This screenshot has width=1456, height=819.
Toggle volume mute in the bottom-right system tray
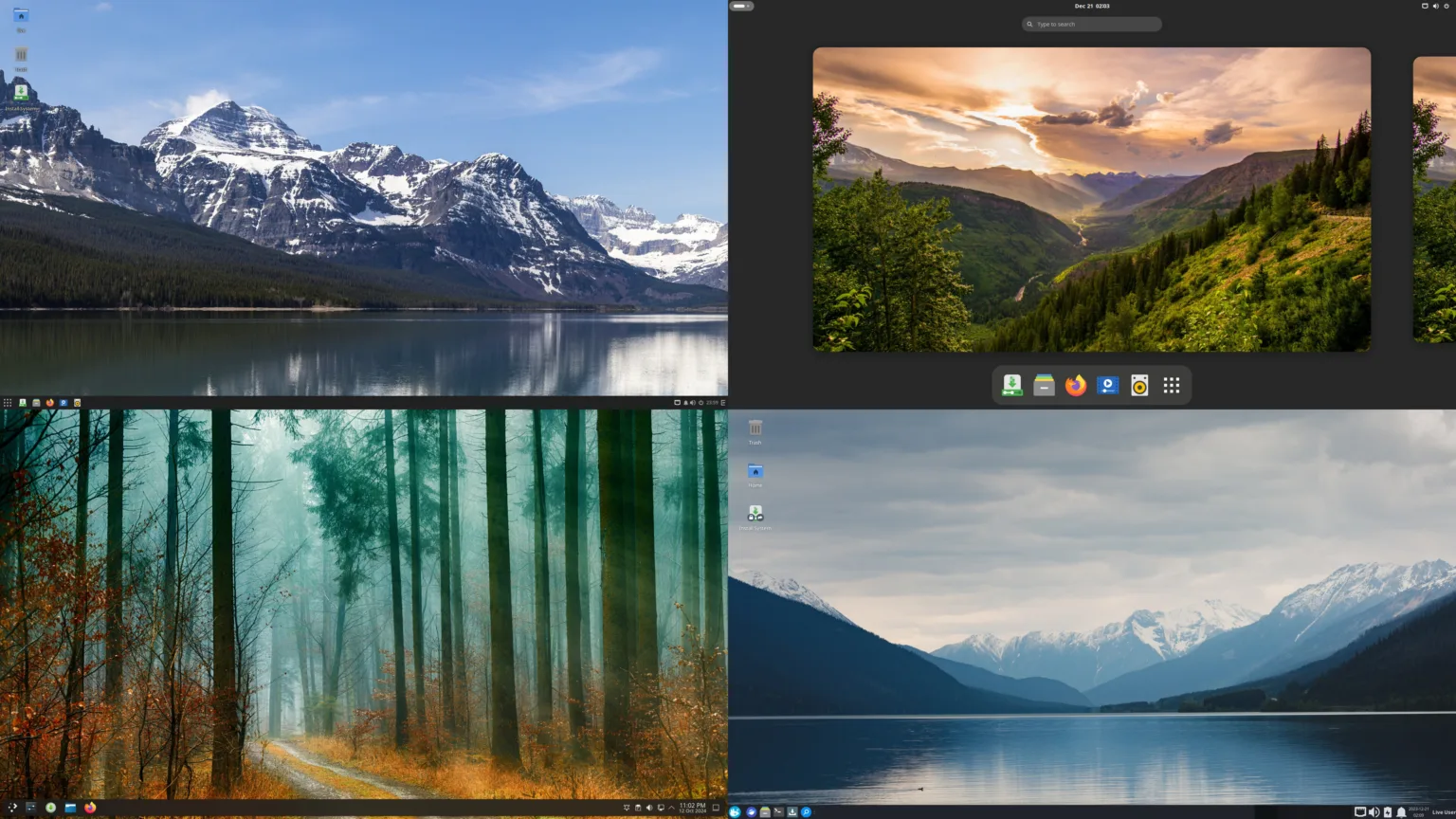pyautogui.click(x=1374, y=811)
